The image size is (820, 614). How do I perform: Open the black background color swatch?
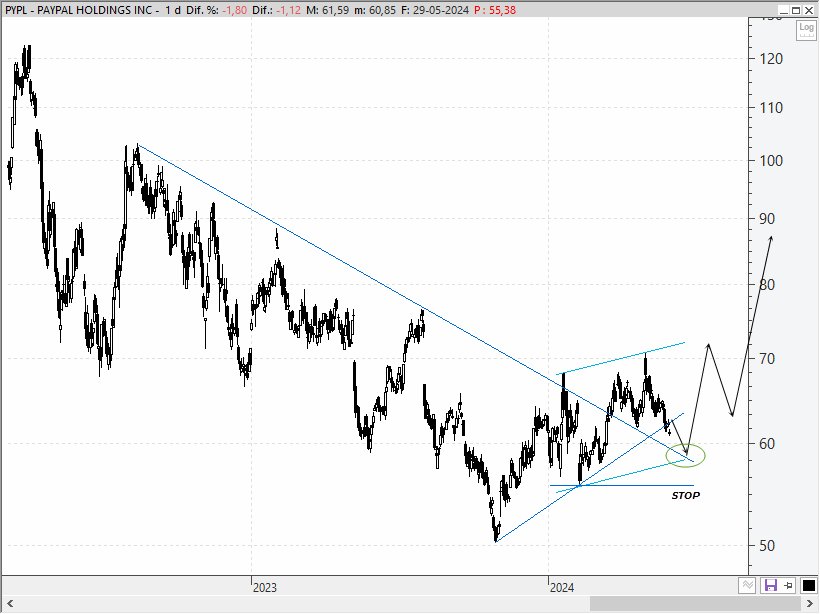click(x=808, y=585)
